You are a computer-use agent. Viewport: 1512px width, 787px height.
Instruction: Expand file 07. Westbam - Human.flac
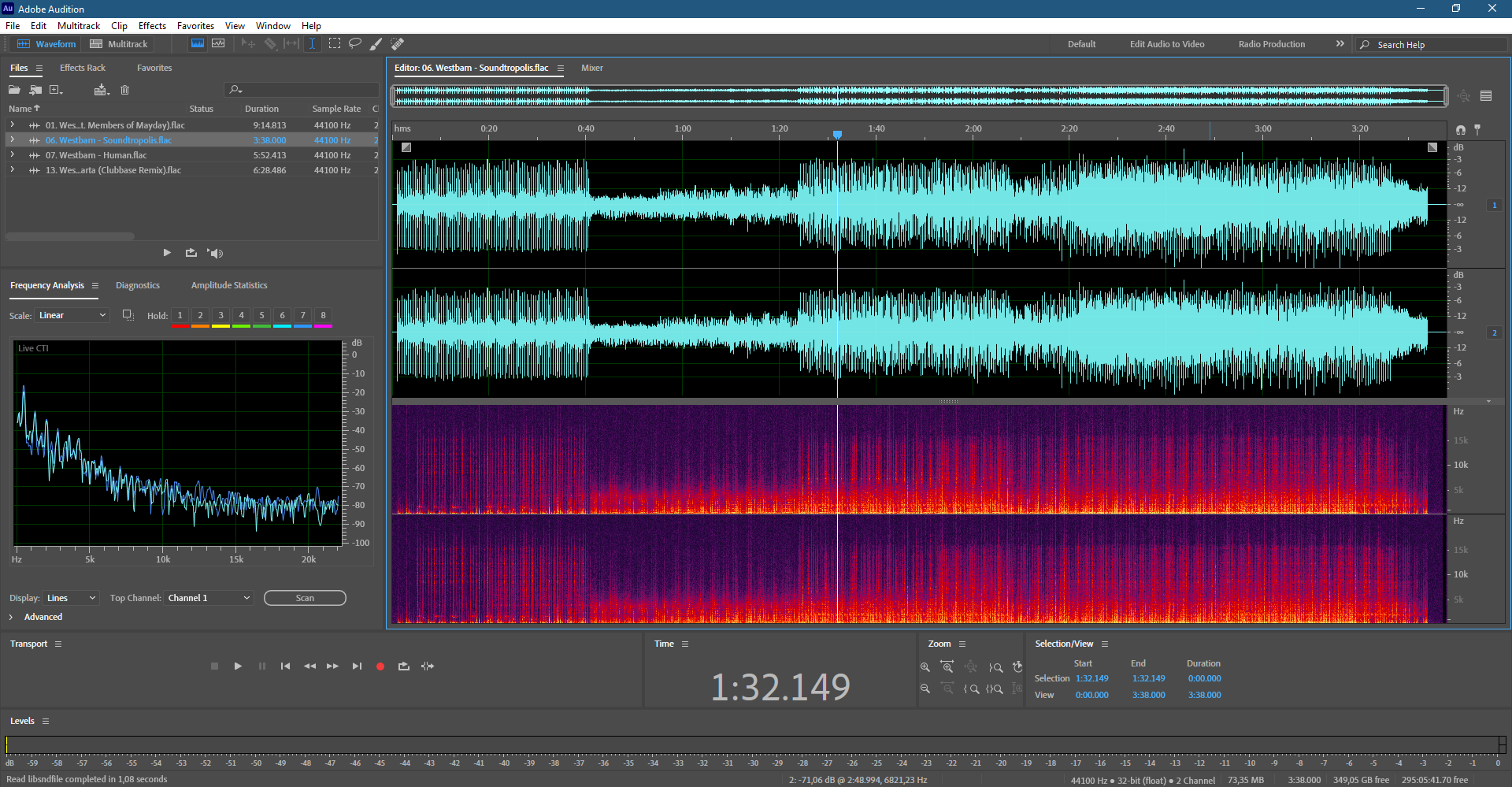12,155
